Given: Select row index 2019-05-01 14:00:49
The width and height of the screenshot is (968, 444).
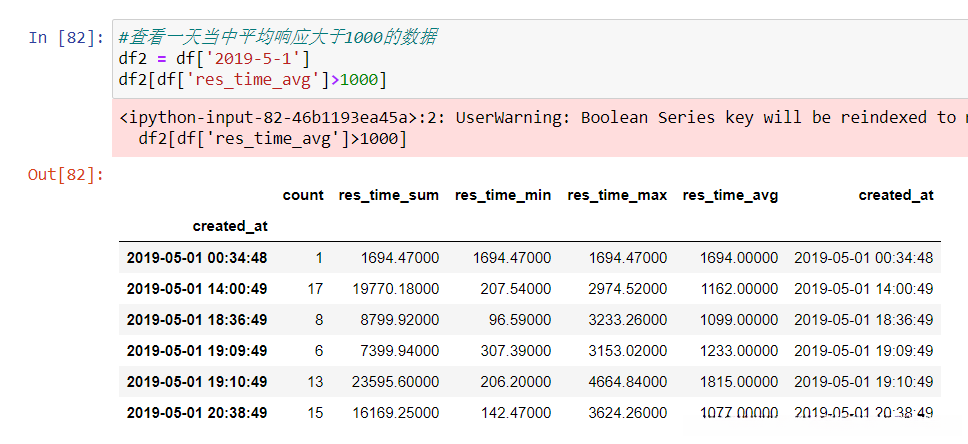Looking at the screenshot, I should (196, 289).
